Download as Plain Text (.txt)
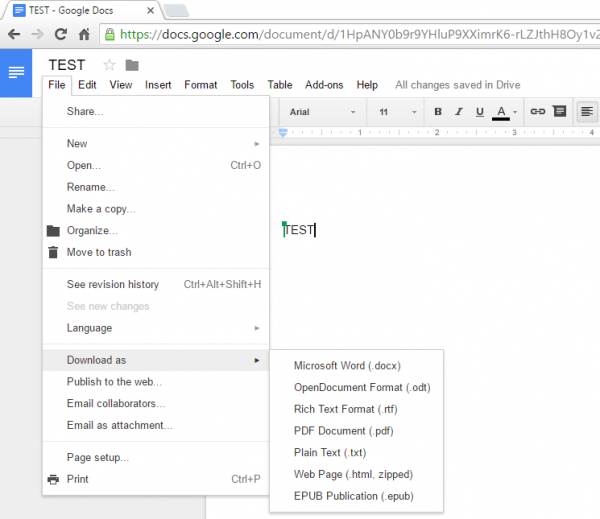This screenshot has height=519, width=600. point(357,453)
